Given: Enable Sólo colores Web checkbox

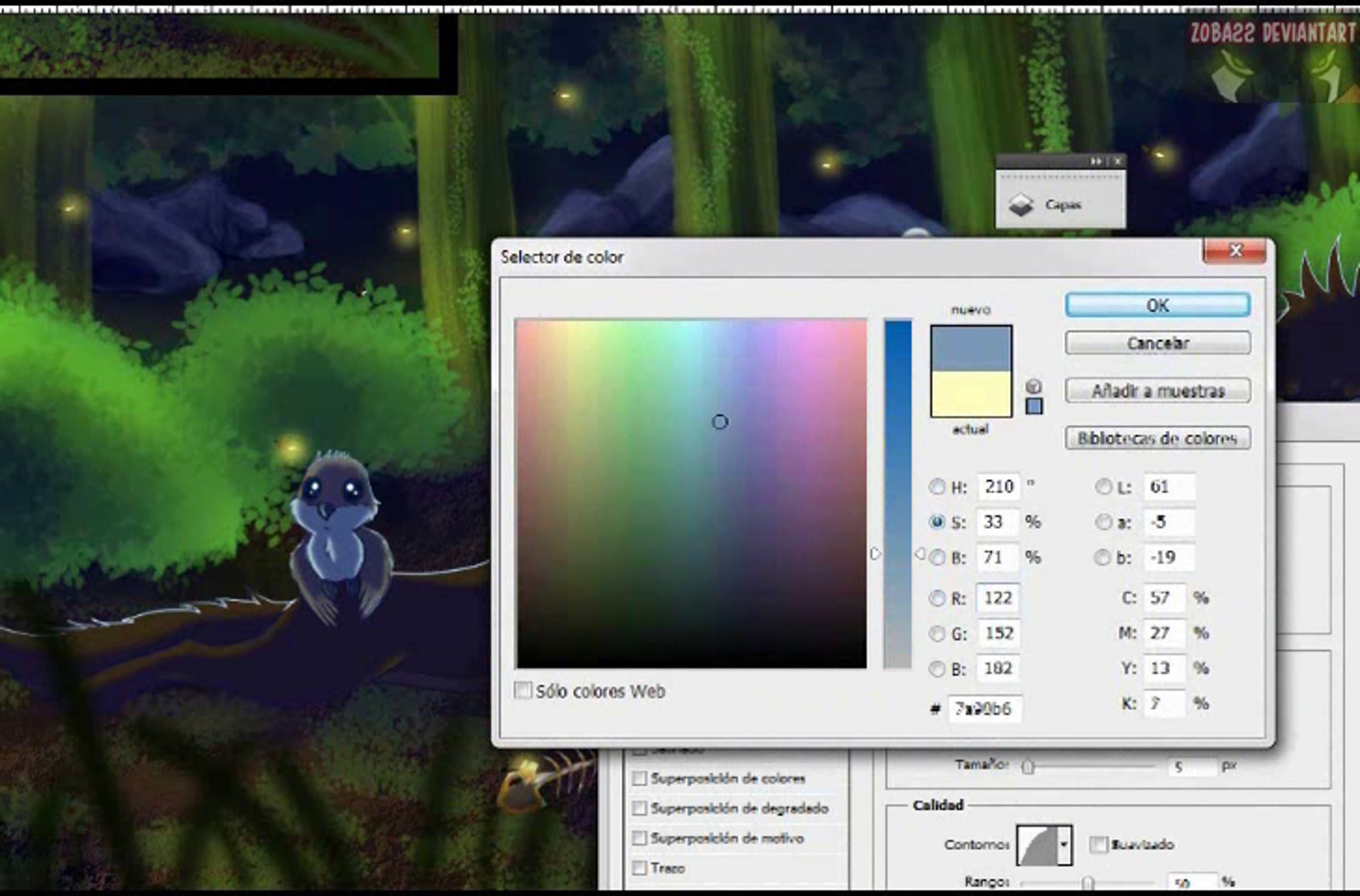Looking at the screenshot, I should click(x=522, y=690).
